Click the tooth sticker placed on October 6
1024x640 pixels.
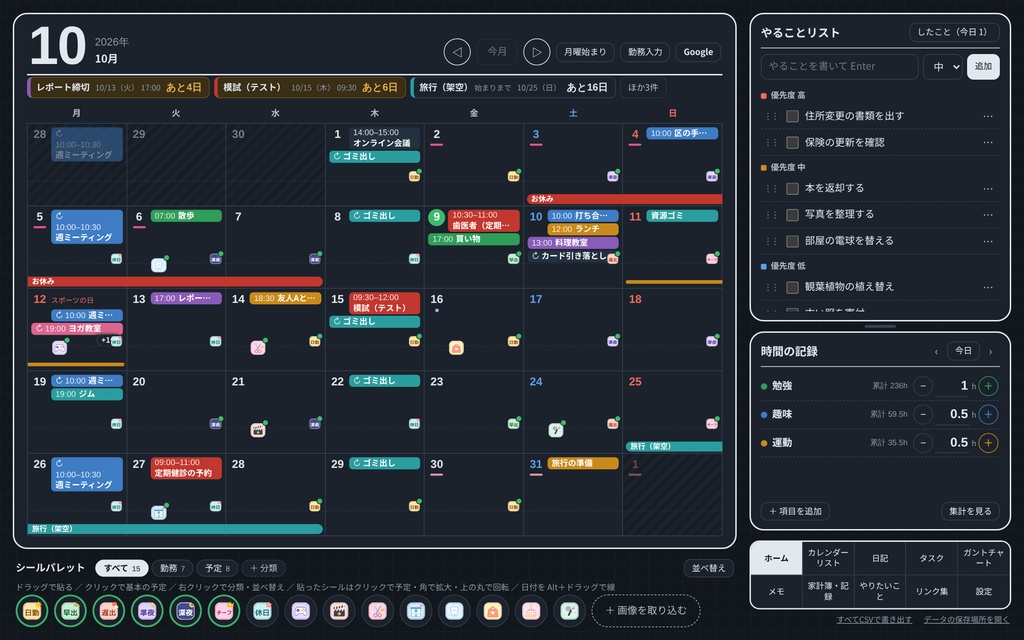coord(159,264)
